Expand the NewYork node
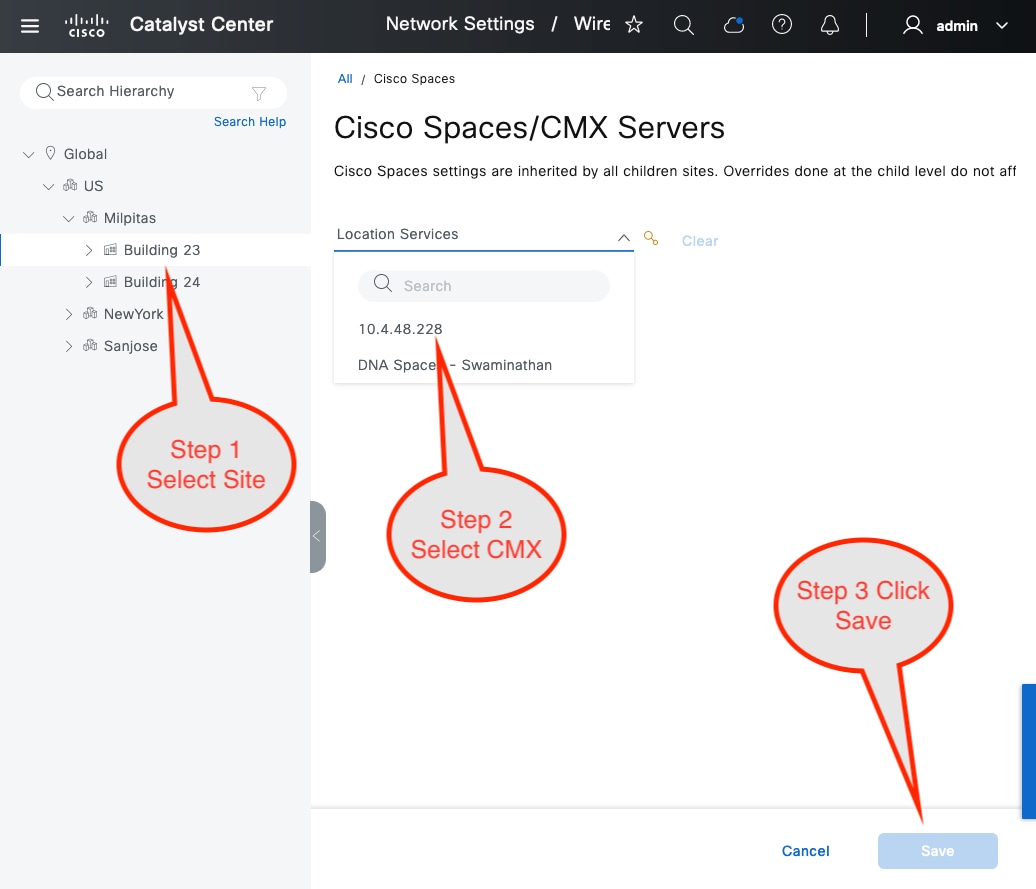 coord(69,314)
